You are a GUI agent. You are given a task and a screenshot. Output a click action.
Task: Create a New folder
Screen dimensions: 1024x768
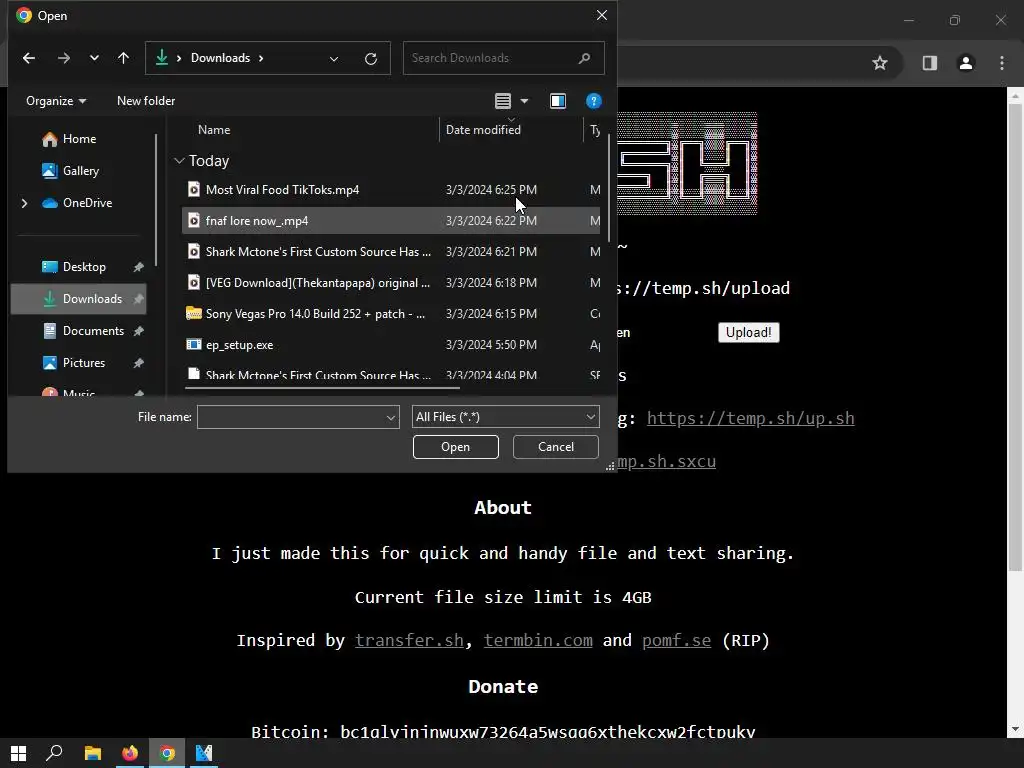[x=146, y=101]
